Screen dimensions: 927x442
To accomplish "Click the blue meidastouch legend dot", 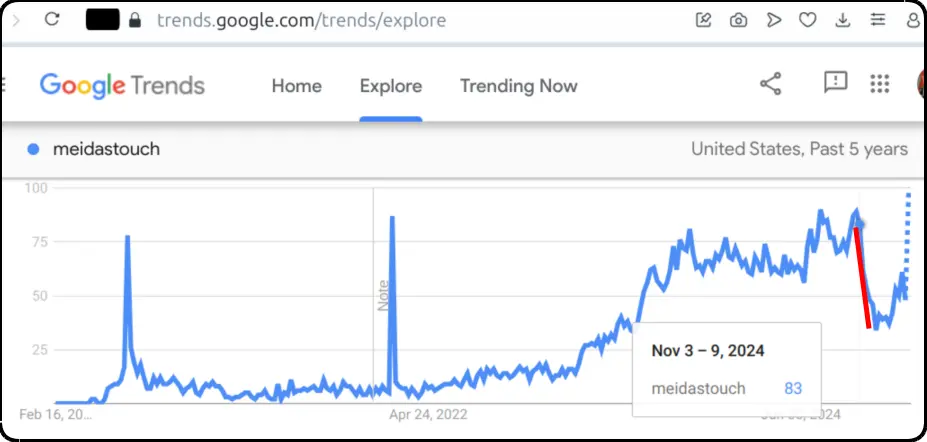I will (33, 149).
